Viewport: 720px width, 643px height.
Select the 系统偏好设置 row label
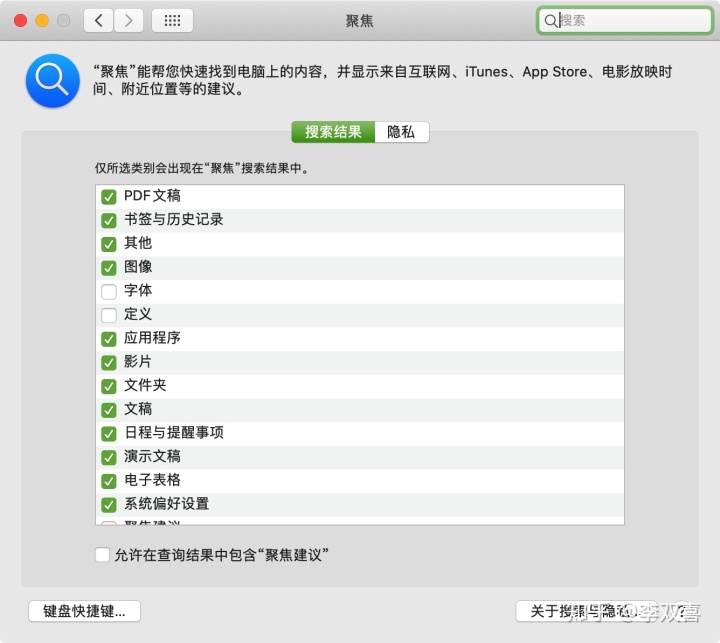167,504
